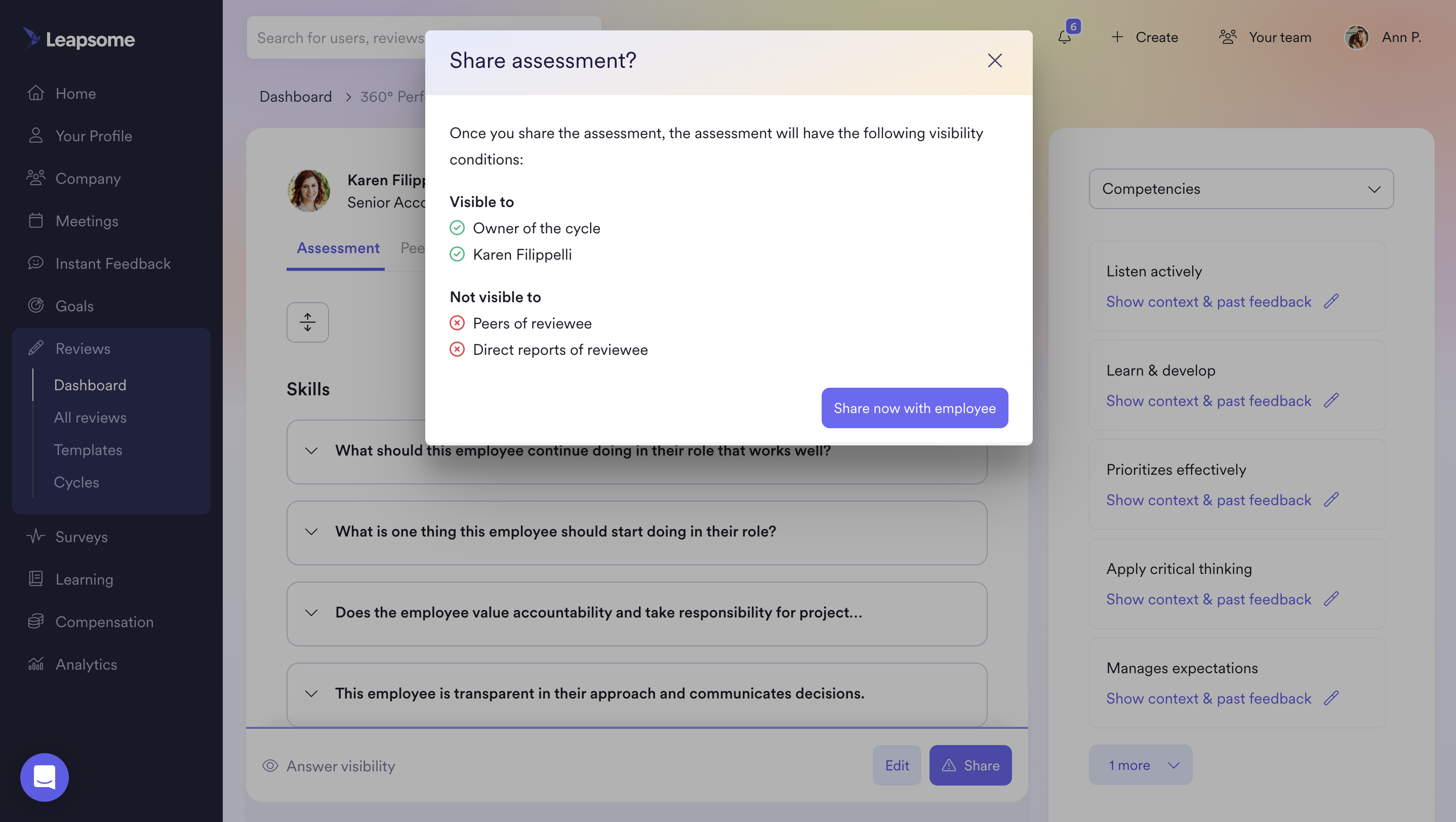Open the notifications bell
This screenshot has width=1456, height=822.
[1064, 37]
